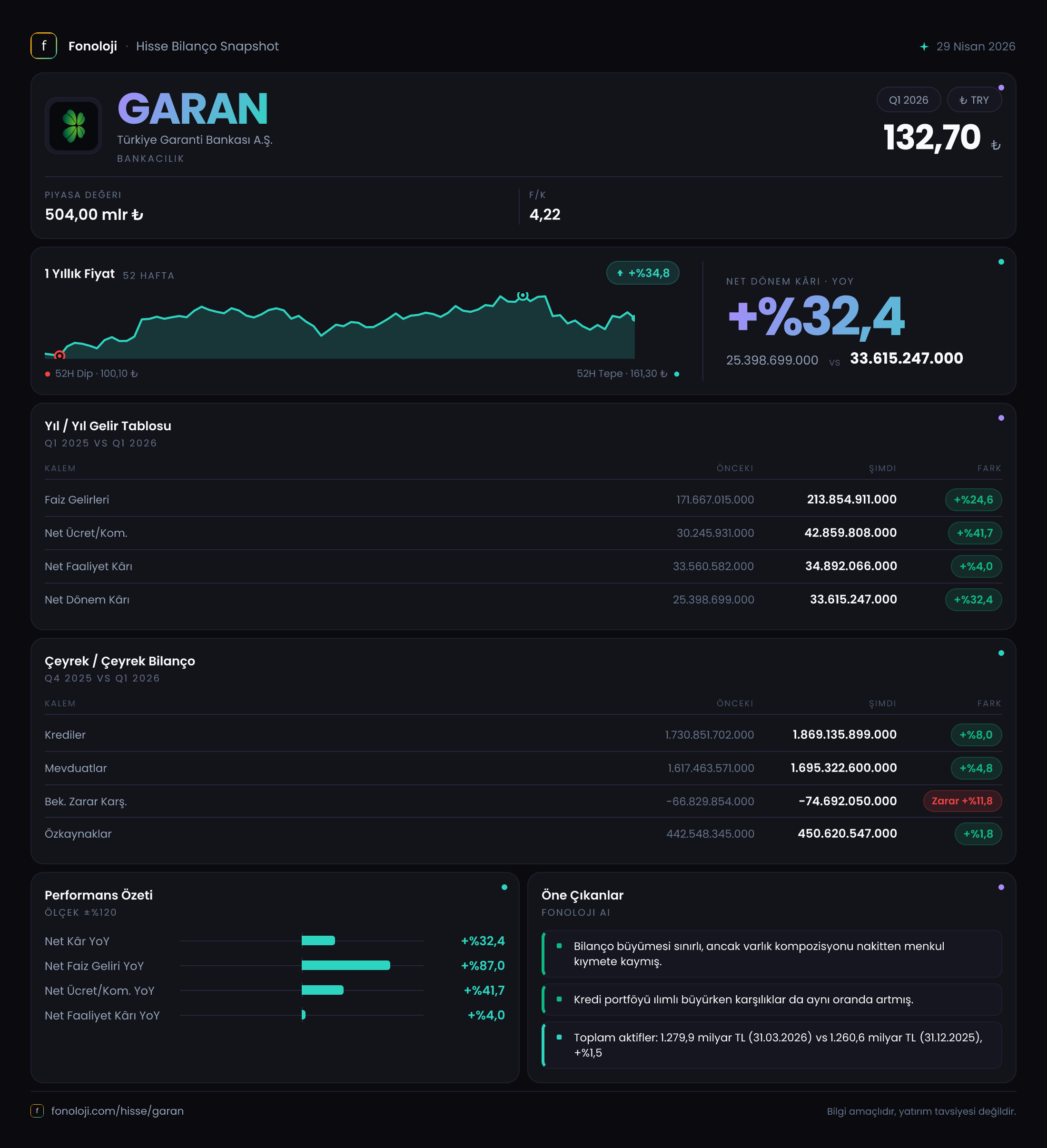Click the red dot beside 52H Dip
This screenshot has width=1047, height=1148.
48,374
